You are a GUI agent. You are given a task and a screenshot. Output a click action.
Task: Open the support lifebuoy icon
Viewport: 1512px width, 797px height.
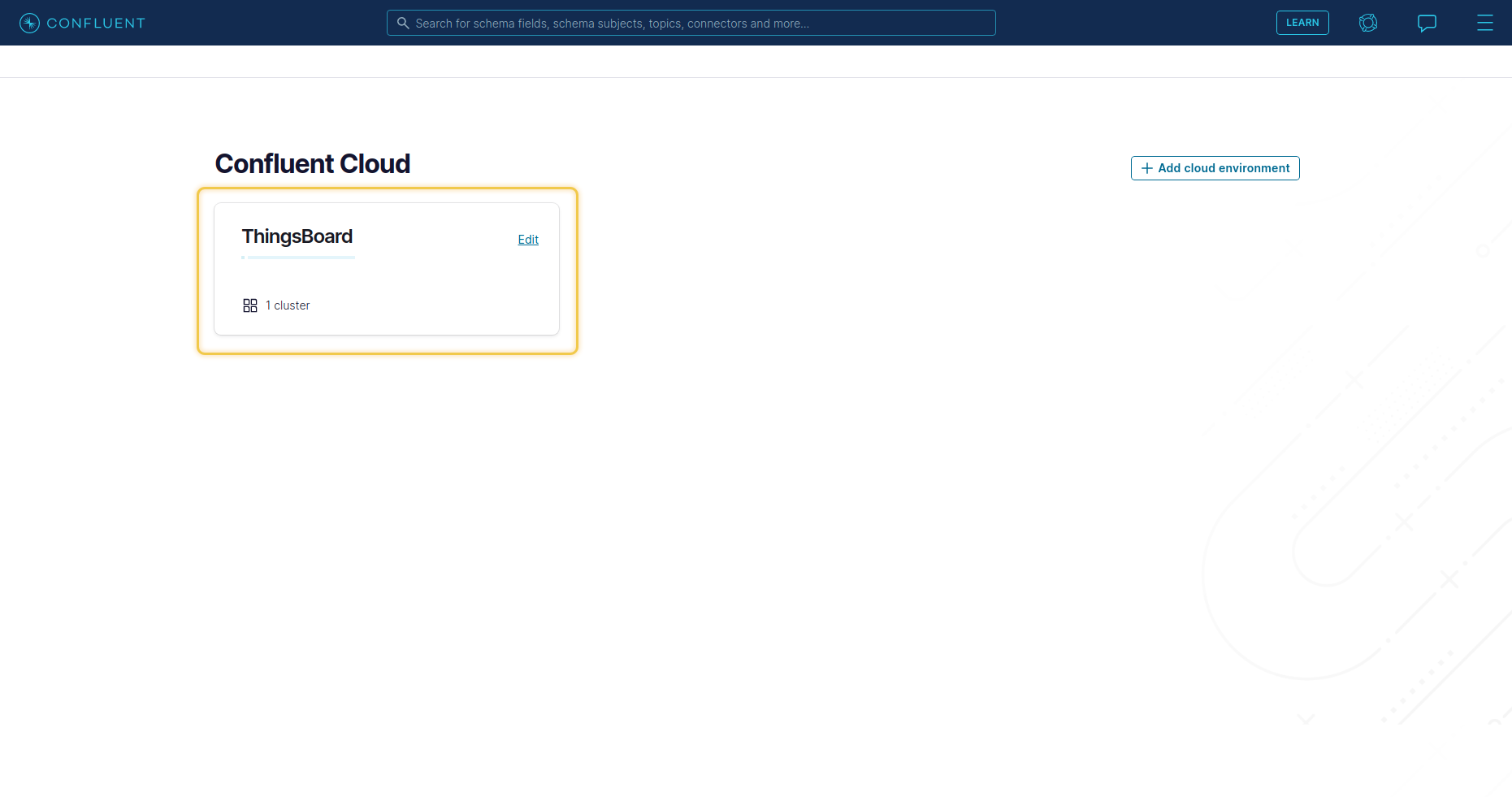pyautogui.click(x=1368, y=23)
